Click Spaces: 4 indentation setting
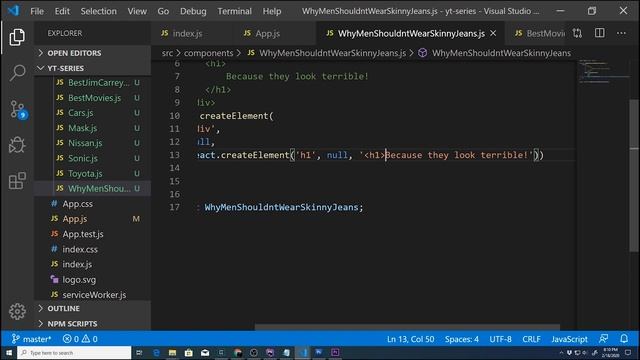This screenshot has height=360, width=640. 462,339
